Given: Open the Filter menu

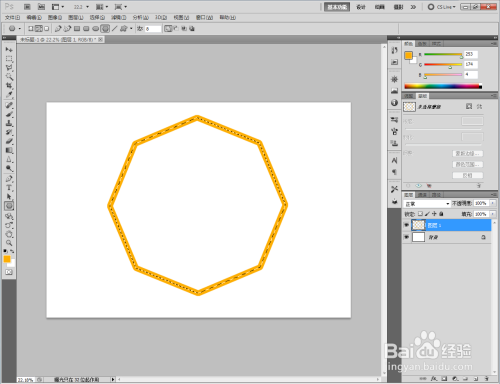Looking at the screenshot, I should coord(119,17).
